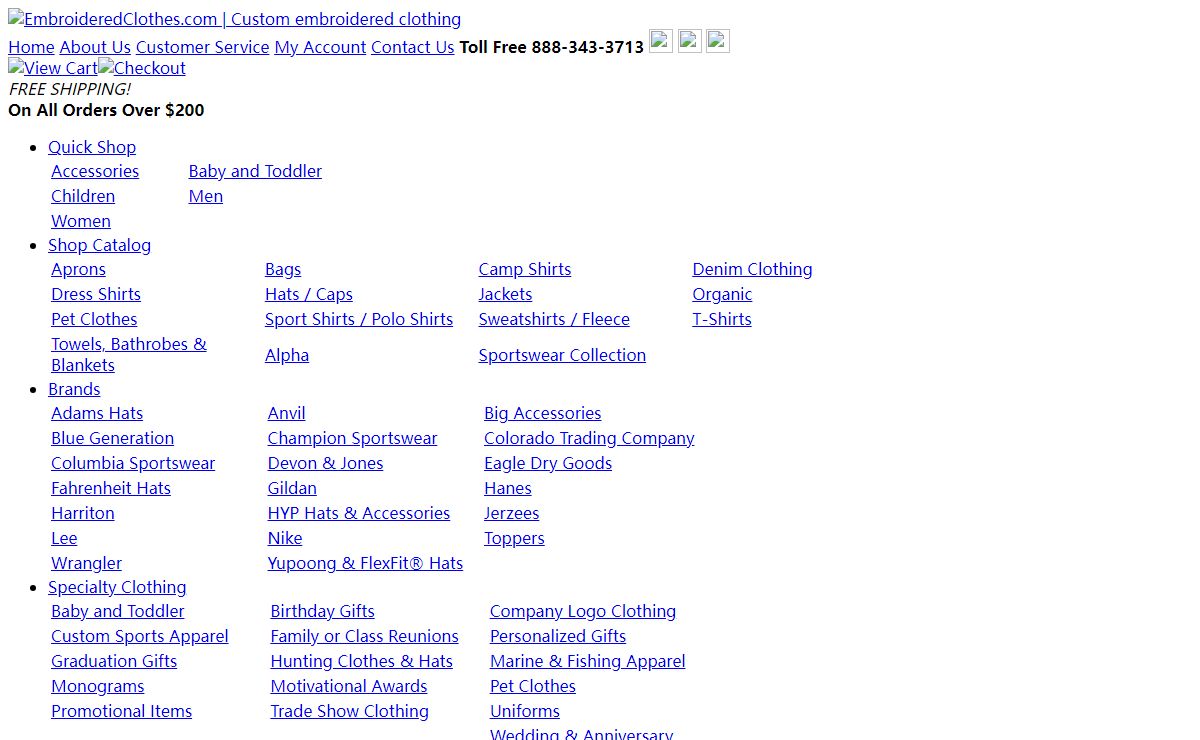Screen dimensions: 1200x740
Task: Open Hunting Clothes & Hats
Action: (x=361, y=661)
